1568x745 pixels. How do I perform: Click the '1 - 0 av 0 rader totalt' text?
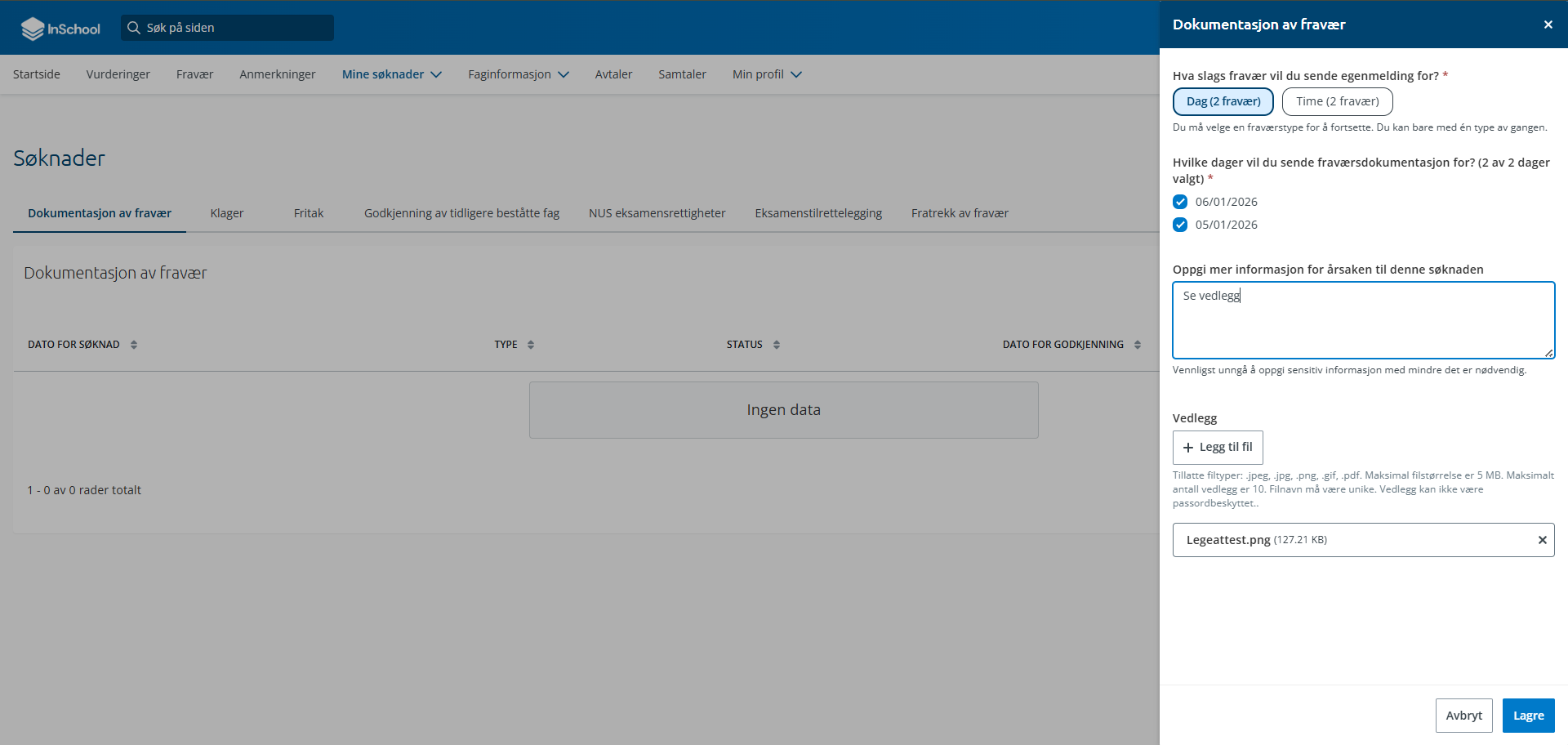pyautogui.click(x=84, y=490)
